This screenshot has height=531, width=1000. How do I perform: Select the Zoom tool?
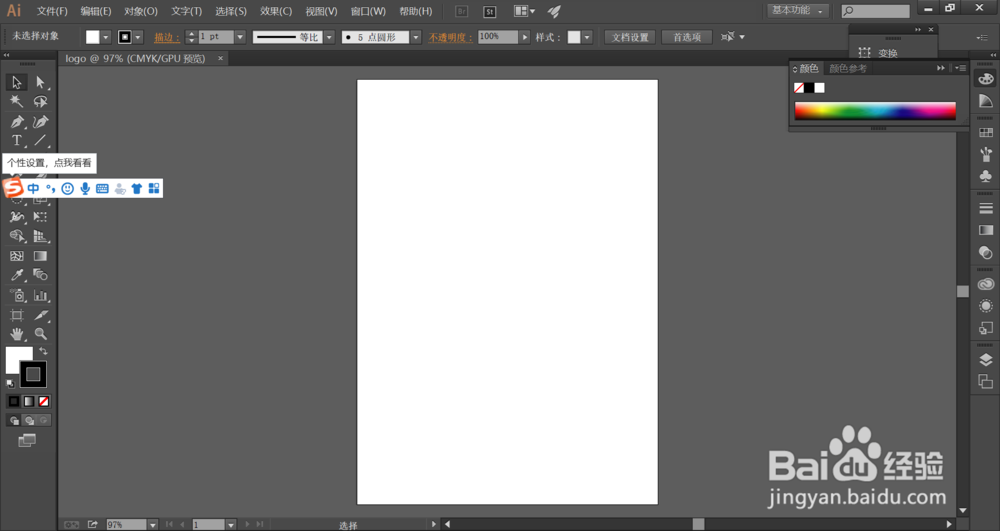coord(40,333)
